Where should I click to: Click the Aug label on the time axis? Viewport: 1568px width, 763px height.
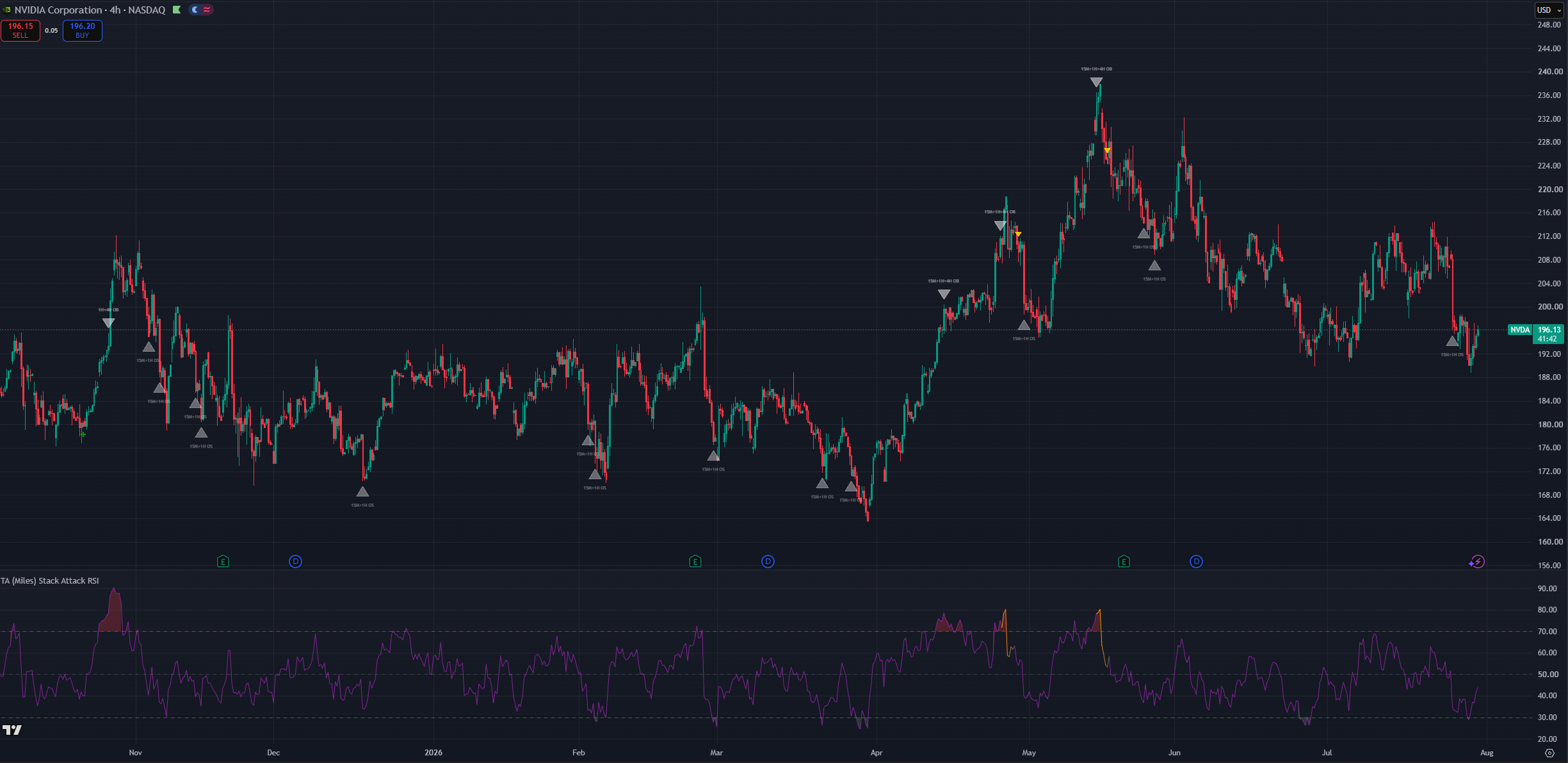pyautogui.click(x=1487, y=753)
